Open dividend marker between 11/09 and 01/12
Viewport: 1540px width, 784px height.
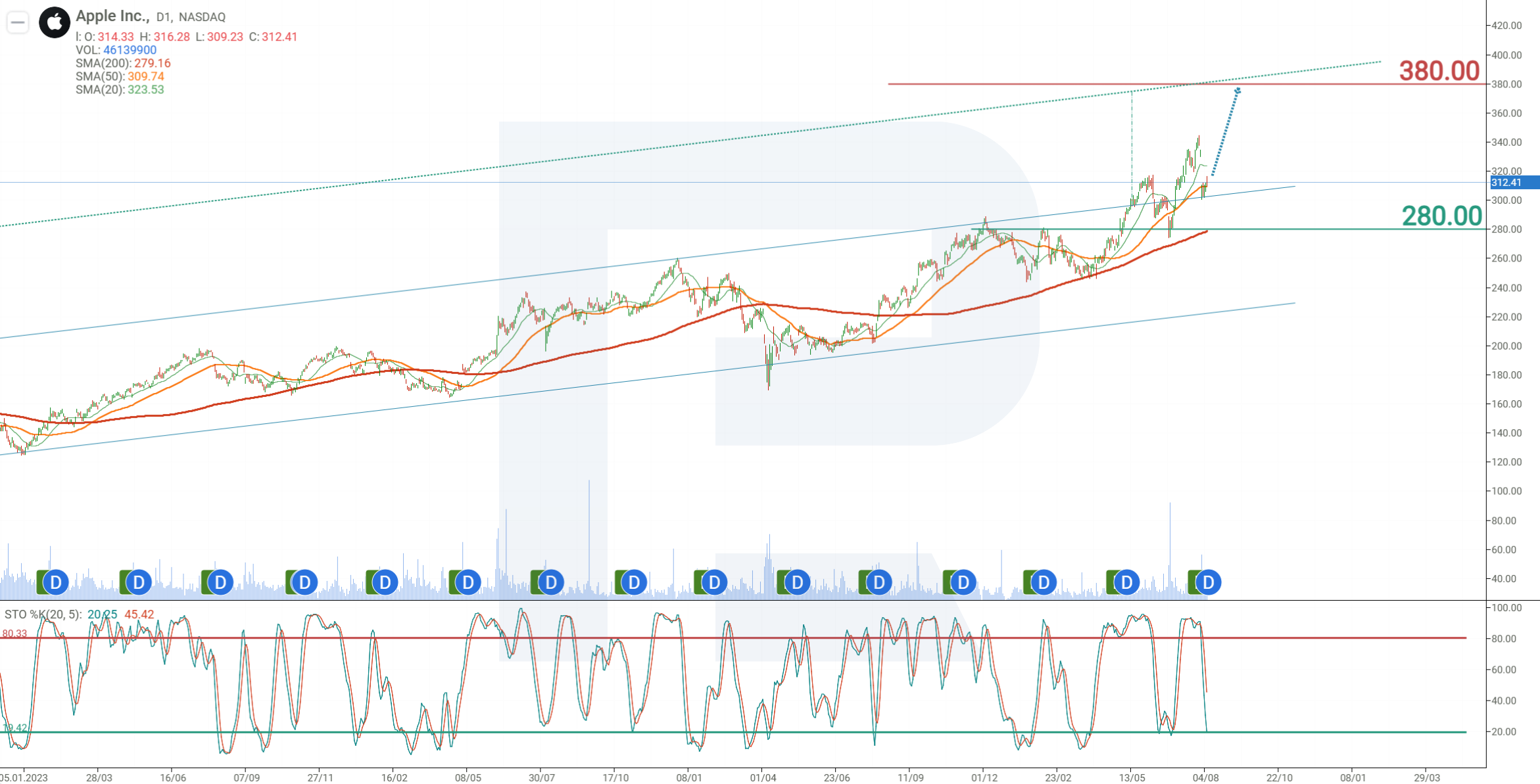pos(963,582)
